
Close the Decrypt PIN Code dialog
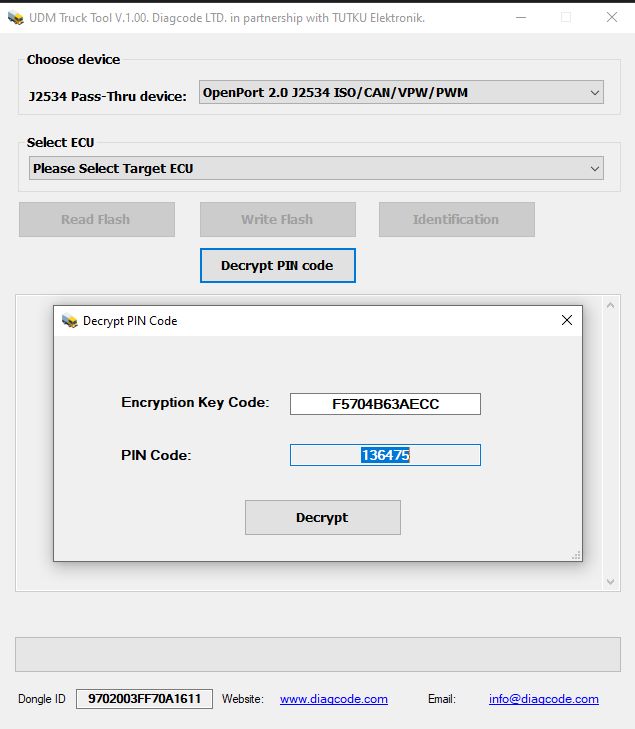pyautogui.click(x=567, y=320)
